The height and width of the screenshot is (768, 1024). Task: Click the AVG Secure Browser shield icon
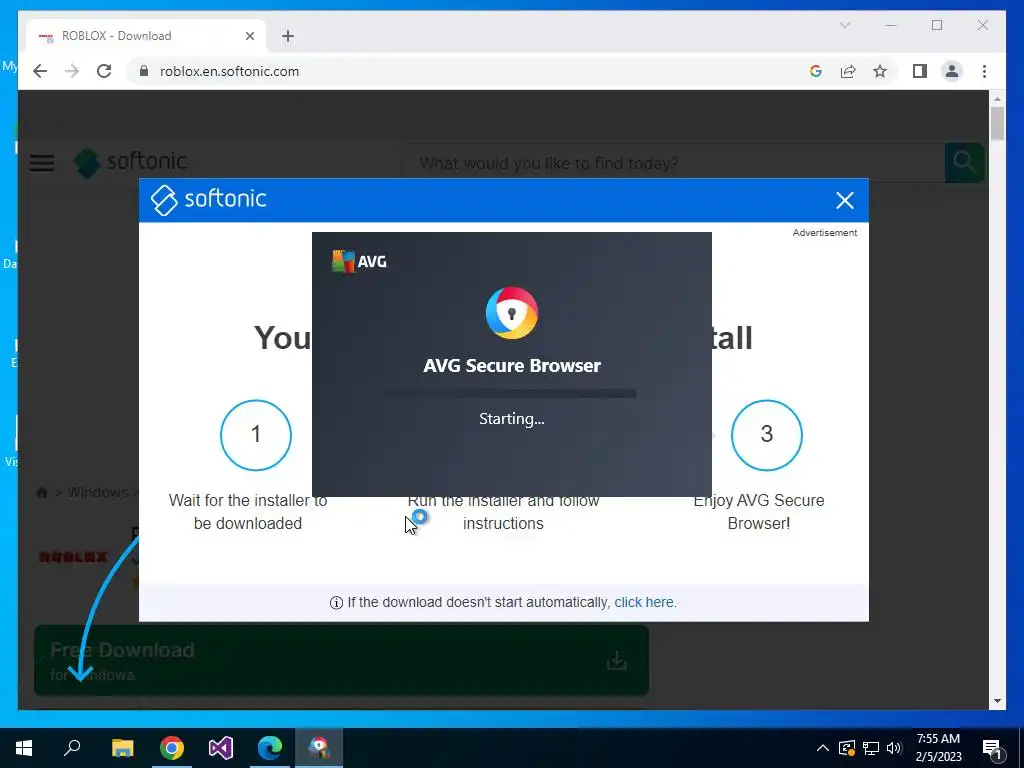click(x=512, y=313)
